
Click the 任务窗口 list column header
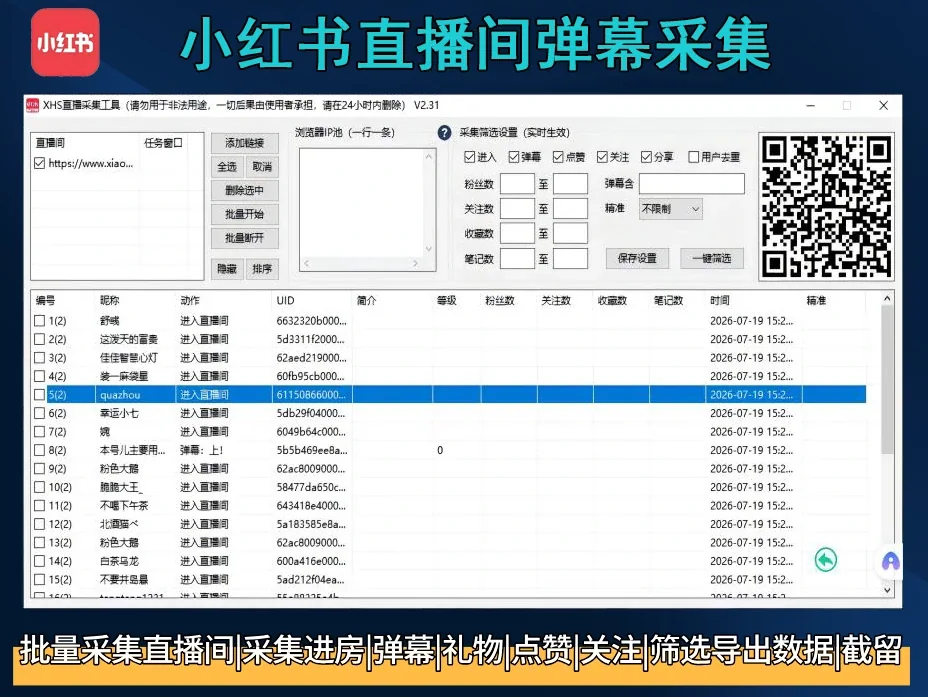point(163,143)
